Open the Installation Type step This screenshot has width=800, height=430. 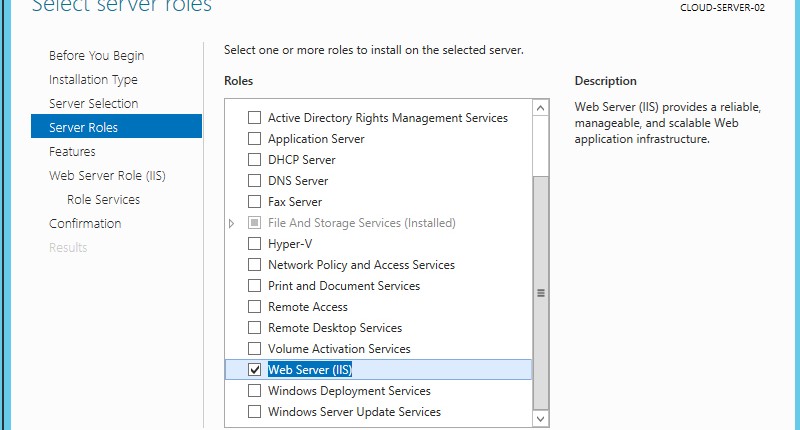pyautogui.click(x=93, y=80)
